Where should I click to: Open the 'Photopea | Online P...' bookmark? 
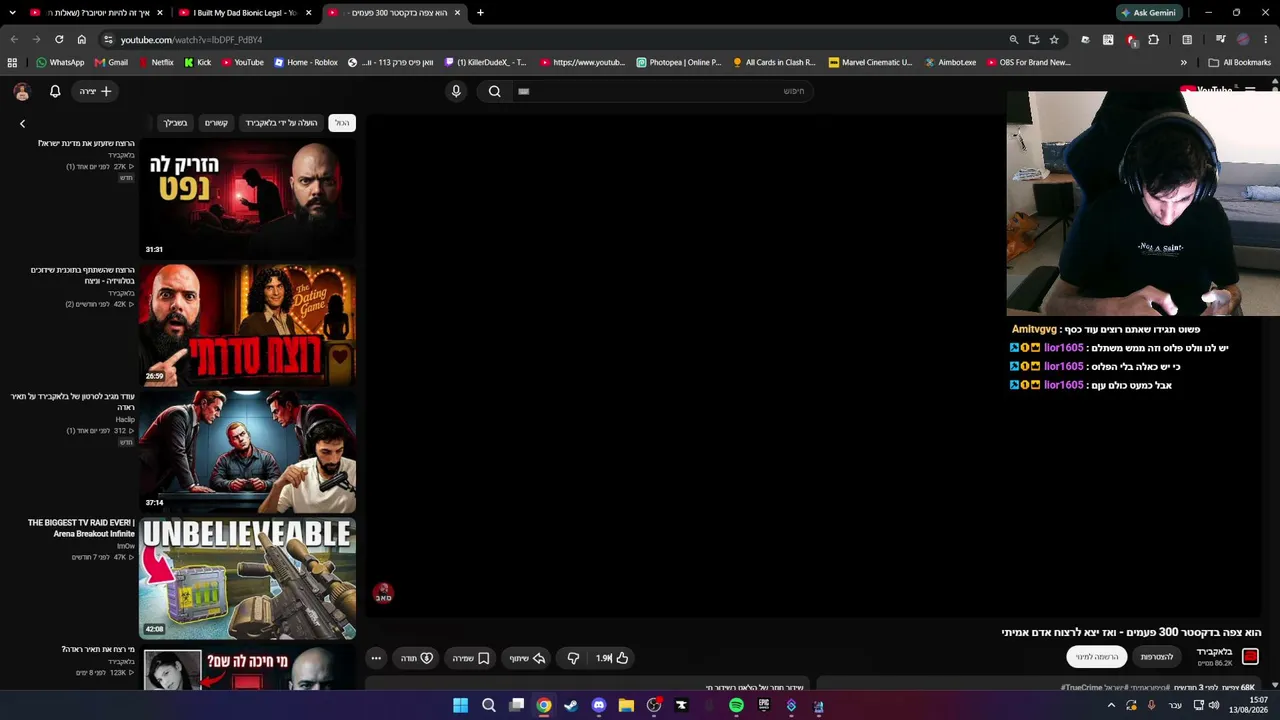coord(678,62)
